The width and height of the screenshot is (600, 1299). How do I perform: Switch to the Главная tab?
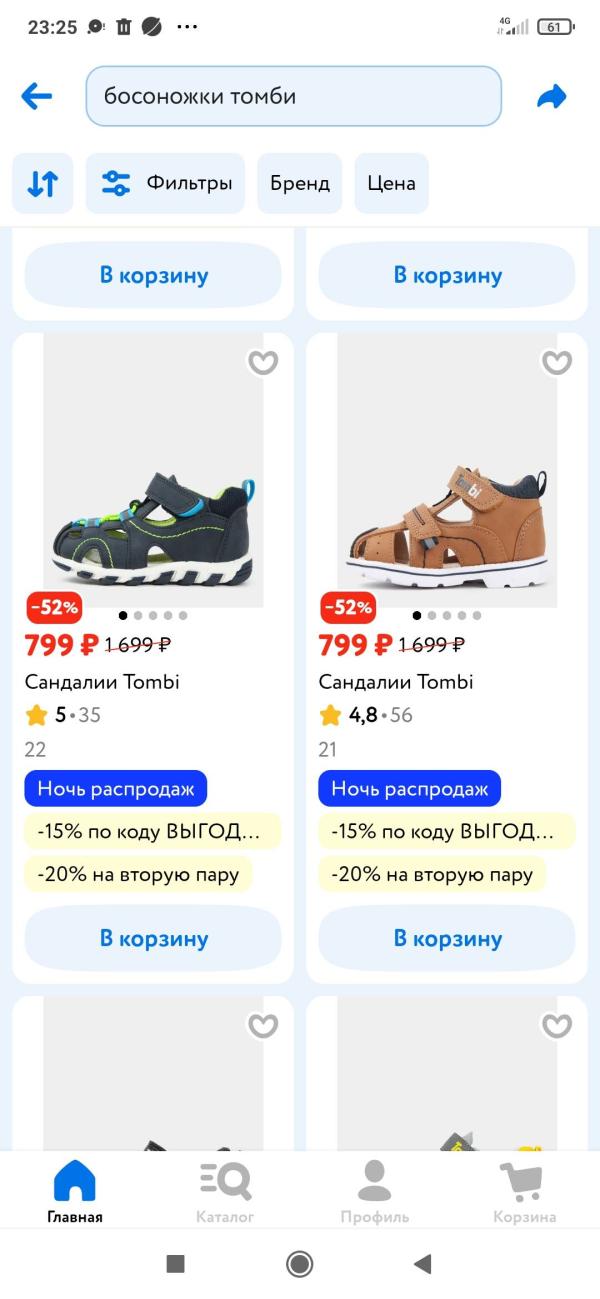tap(75, 1188)
